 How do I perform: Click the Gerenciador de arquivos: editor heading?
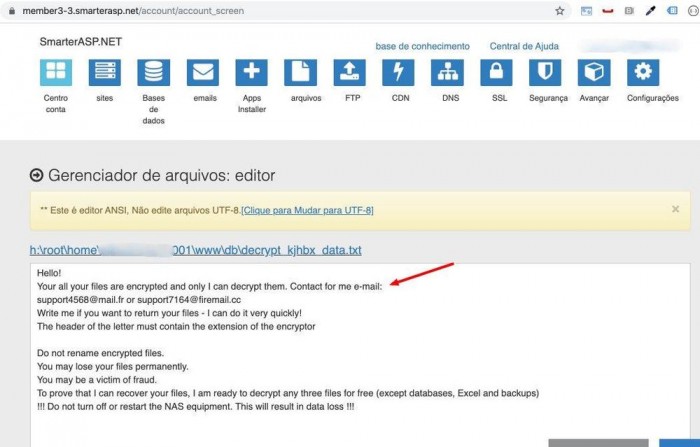pos(162,175)
